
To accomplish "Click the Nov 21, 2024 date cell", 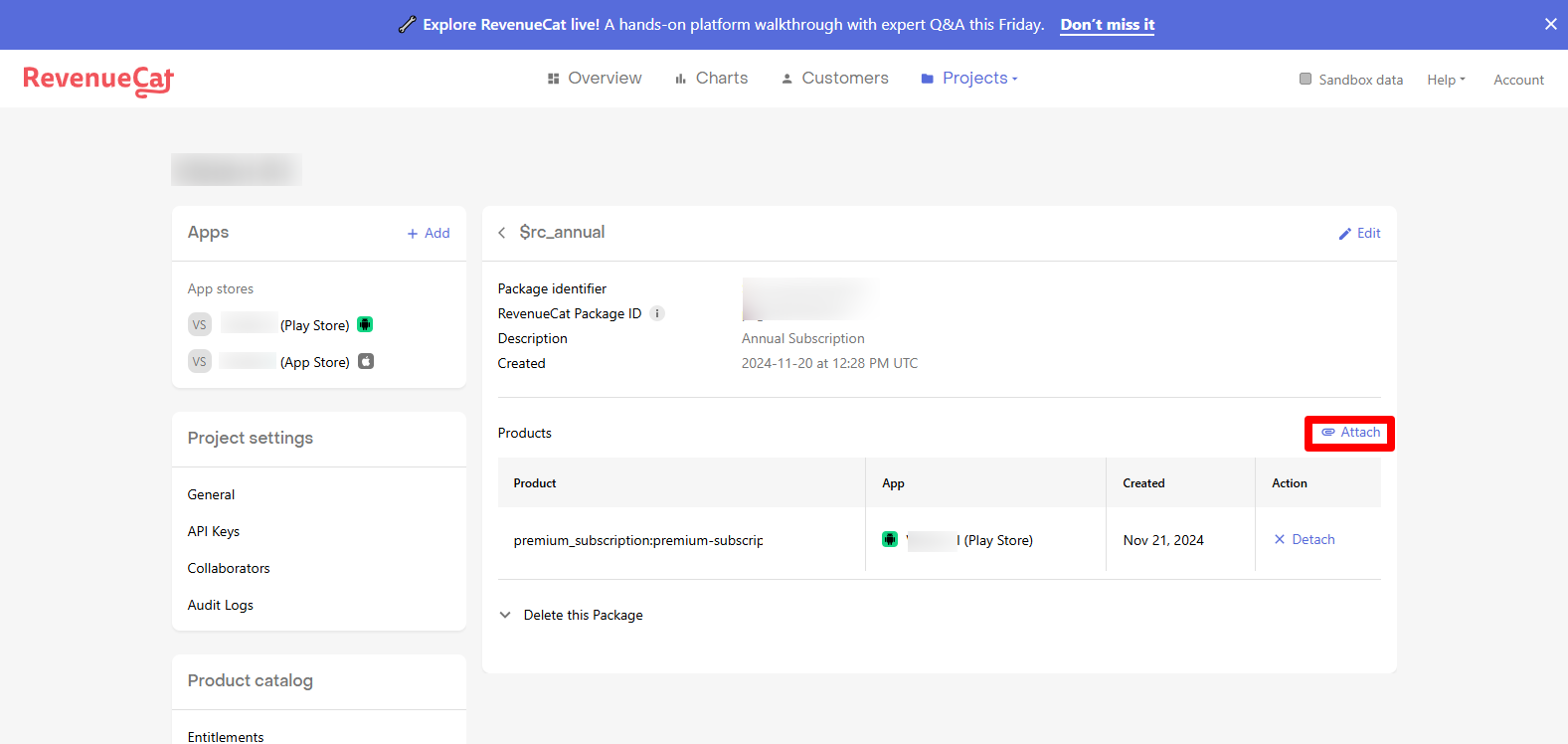I will coord(1163,540).
